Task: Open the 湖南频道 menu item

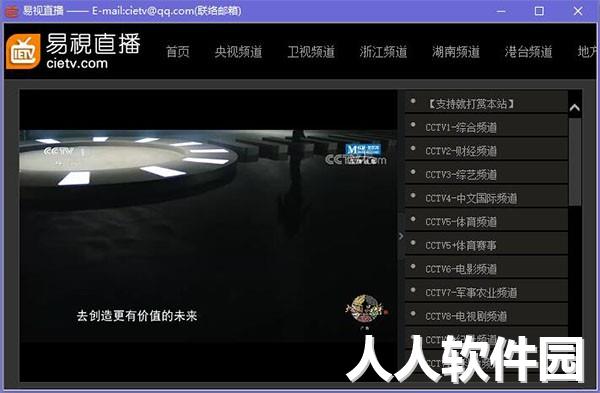Action: pyautogui.click(x=456, y=52)
